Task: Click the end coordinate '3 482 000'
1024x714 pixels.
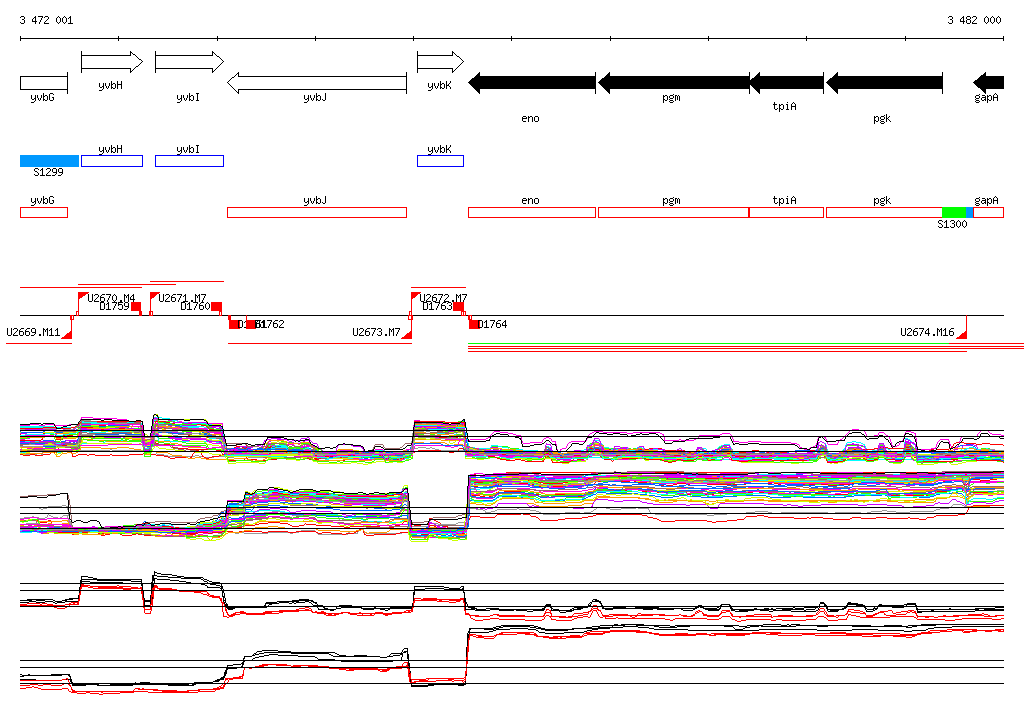Action: (x=974, y=20)
